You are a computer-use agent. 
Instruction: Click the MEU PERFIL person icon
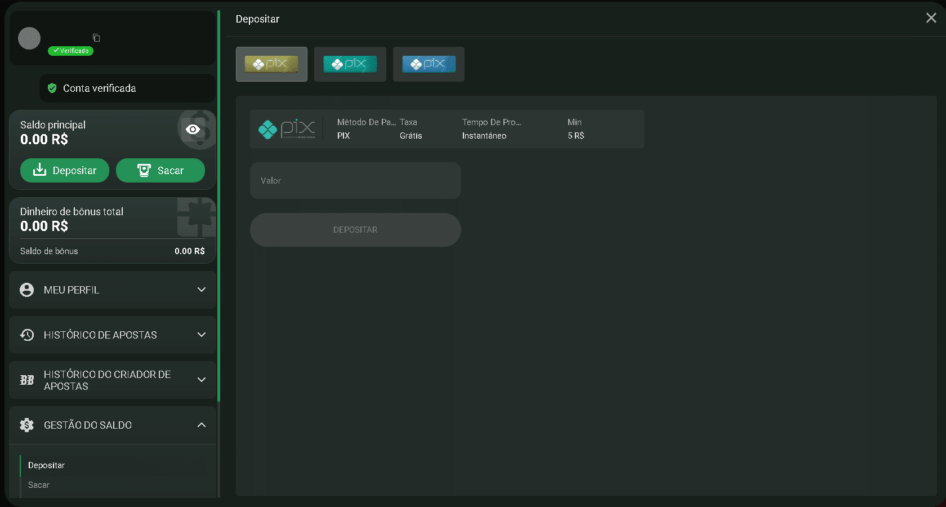[27, 290]
